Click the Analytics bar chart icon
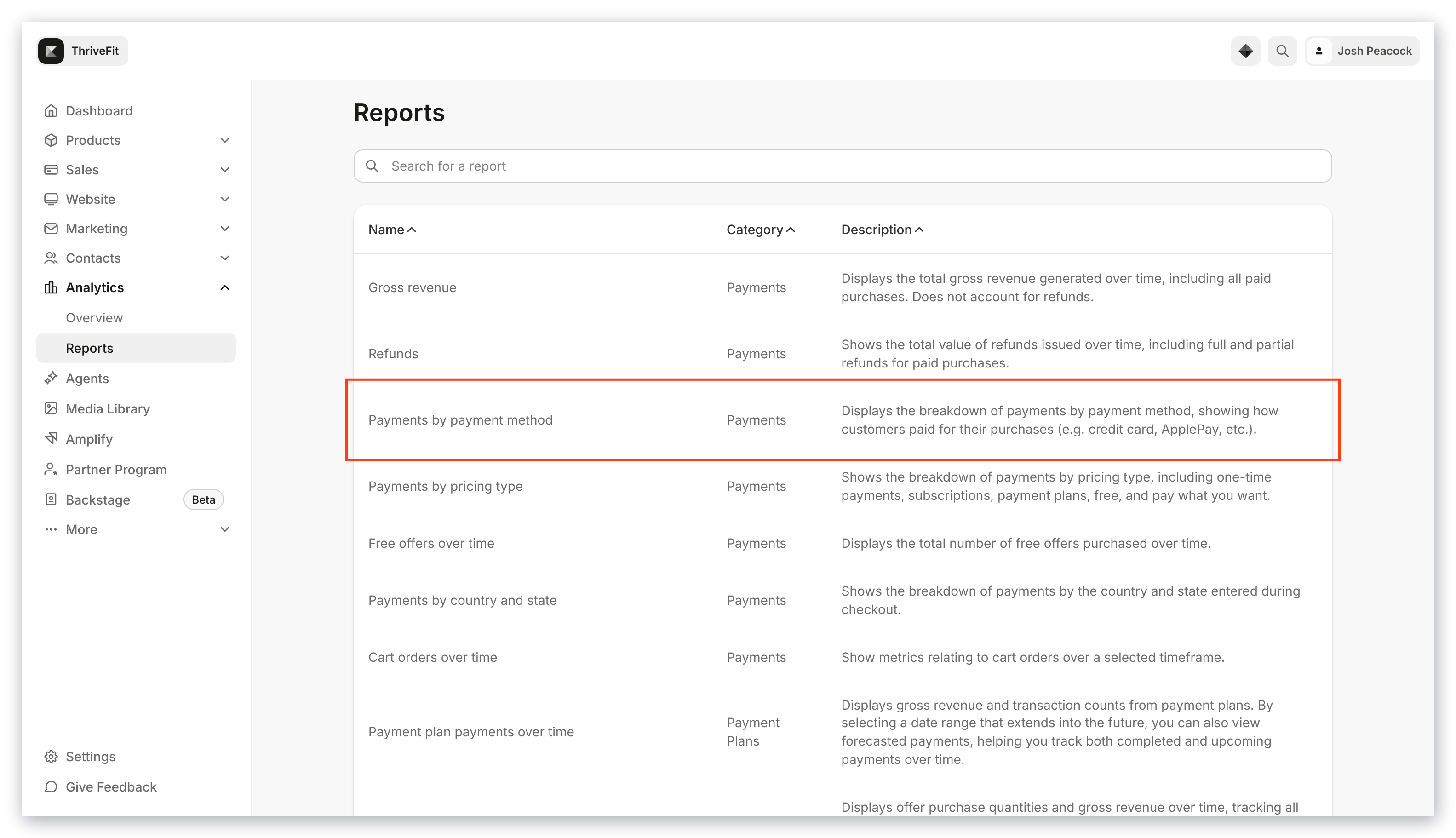 51,287
